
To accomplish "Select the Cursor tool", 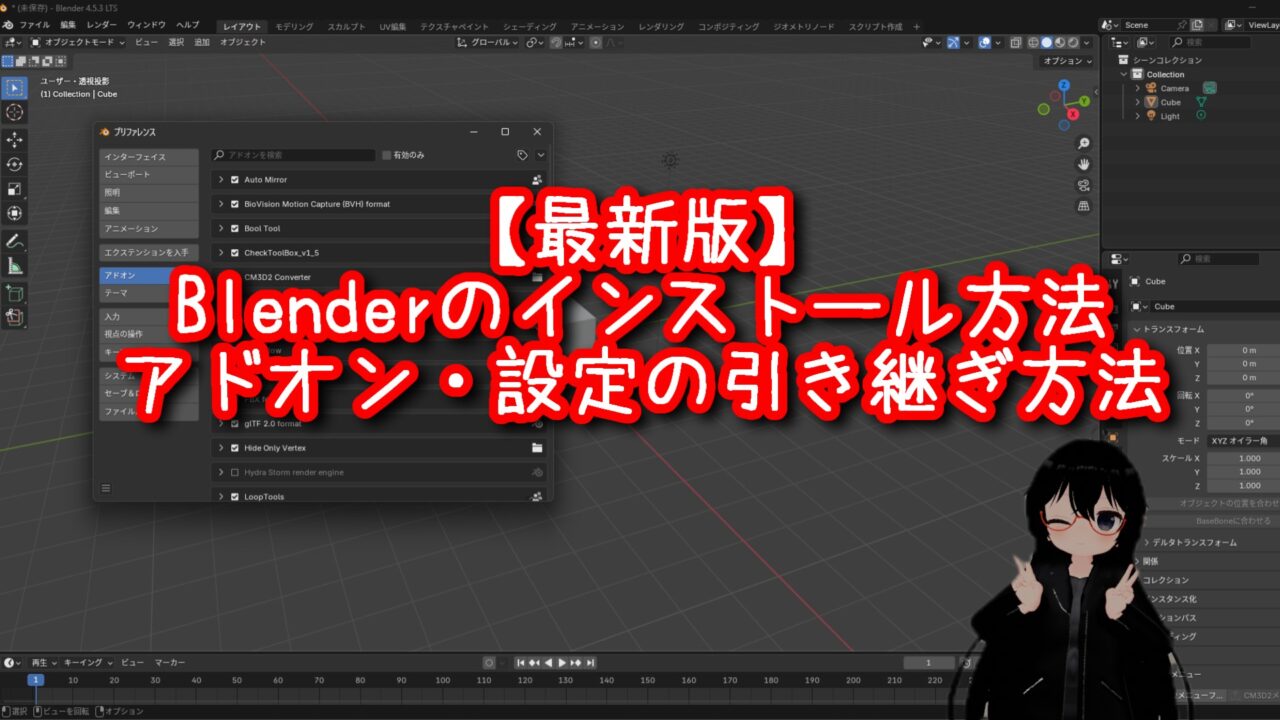I will point(15,112).
